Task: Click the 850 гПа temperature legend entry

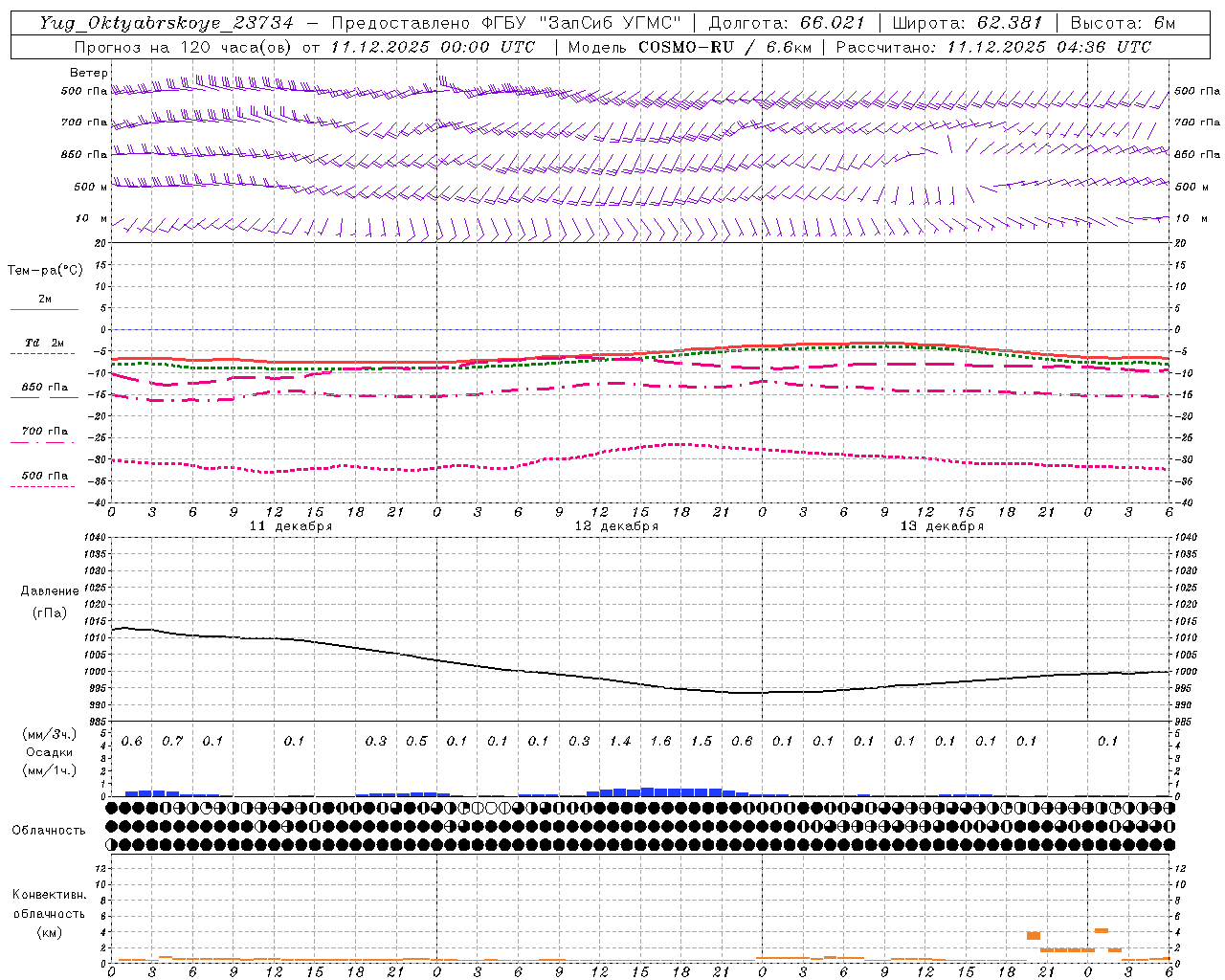Action: (45, 388)
